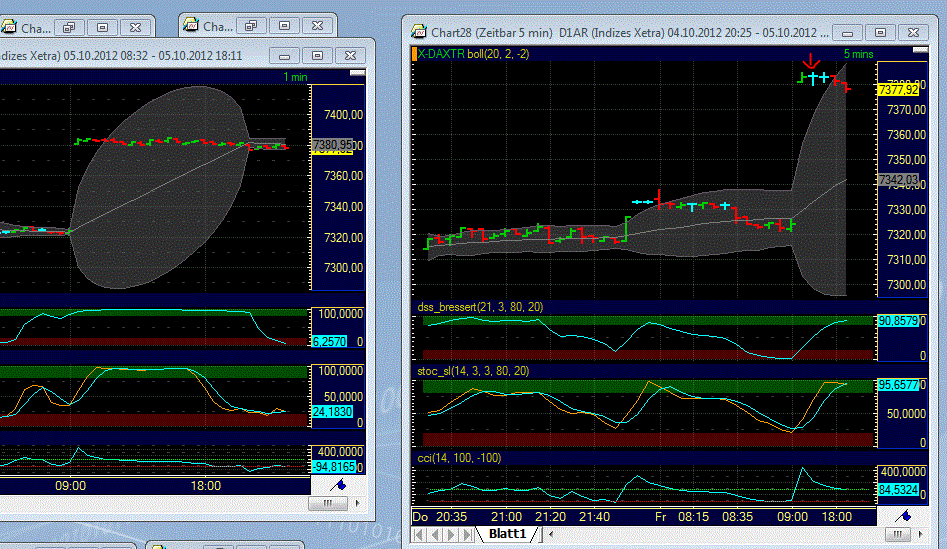Viewport: 947px width, 549px height.
Task: Click the 21:40 time axis label
Action: coord(594,517)
